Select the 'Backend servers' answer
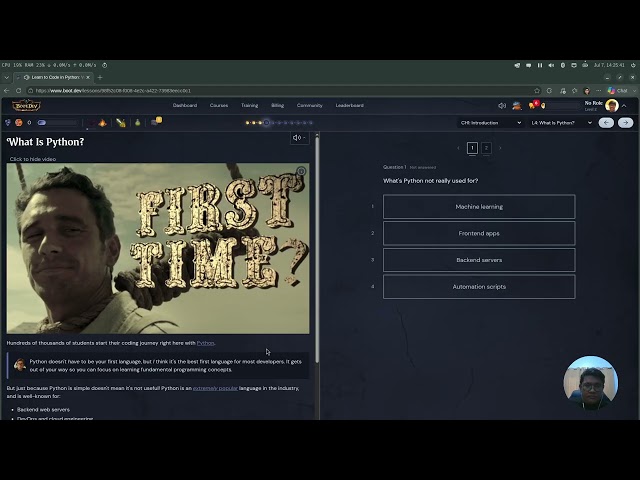 479,260
